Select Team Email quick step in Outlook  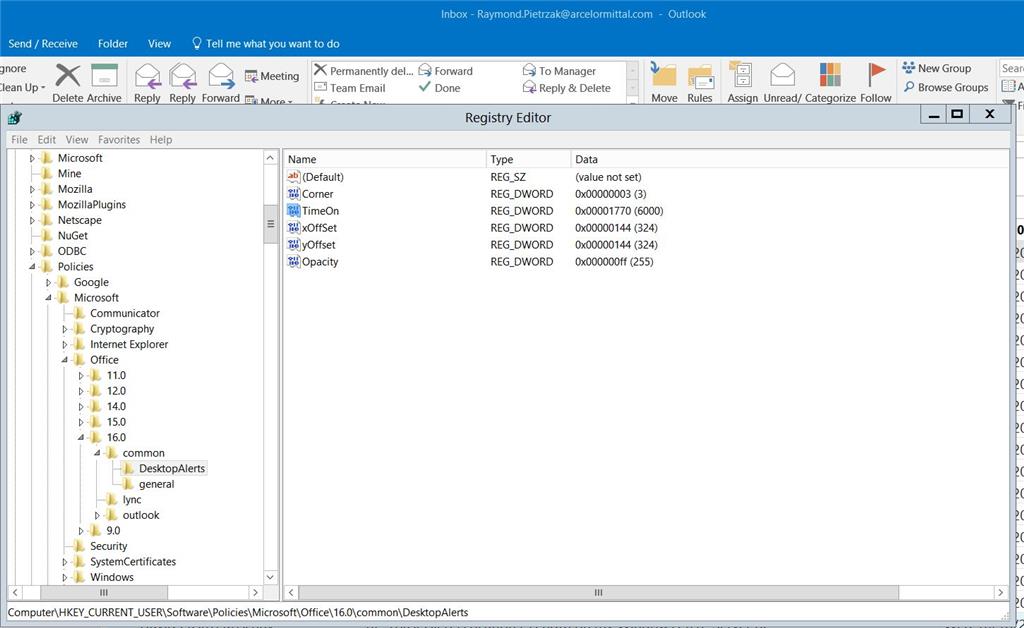(350, 87)
